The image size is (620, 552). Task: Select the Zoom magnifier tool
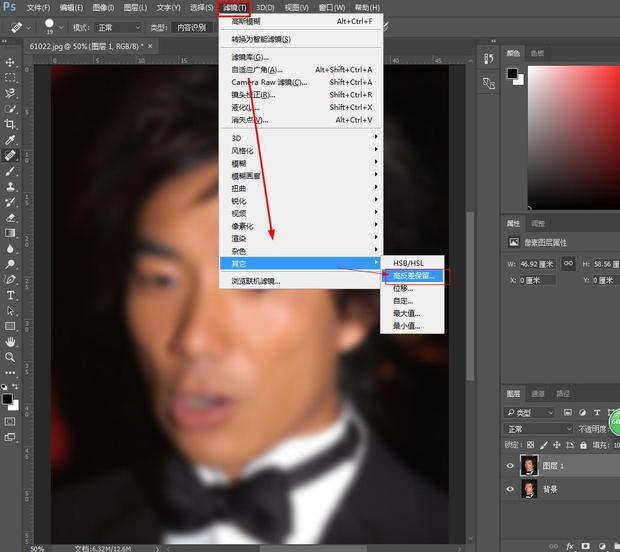11,356
